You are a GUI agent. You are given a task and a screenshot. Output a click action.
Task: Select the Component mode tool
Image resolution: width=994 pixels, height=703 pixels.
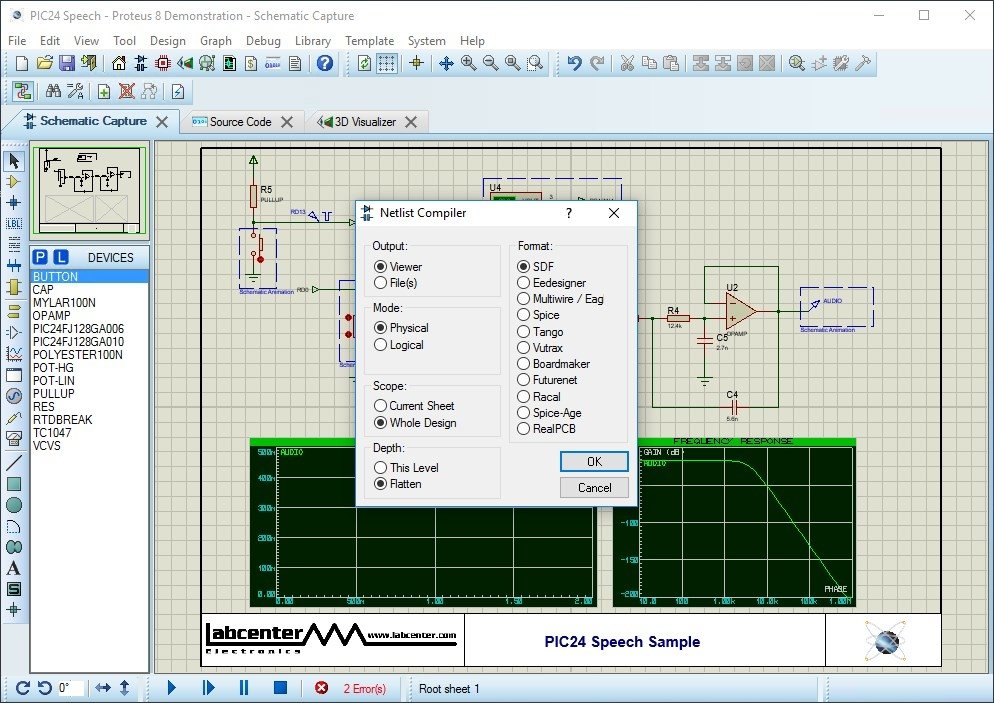14,182
